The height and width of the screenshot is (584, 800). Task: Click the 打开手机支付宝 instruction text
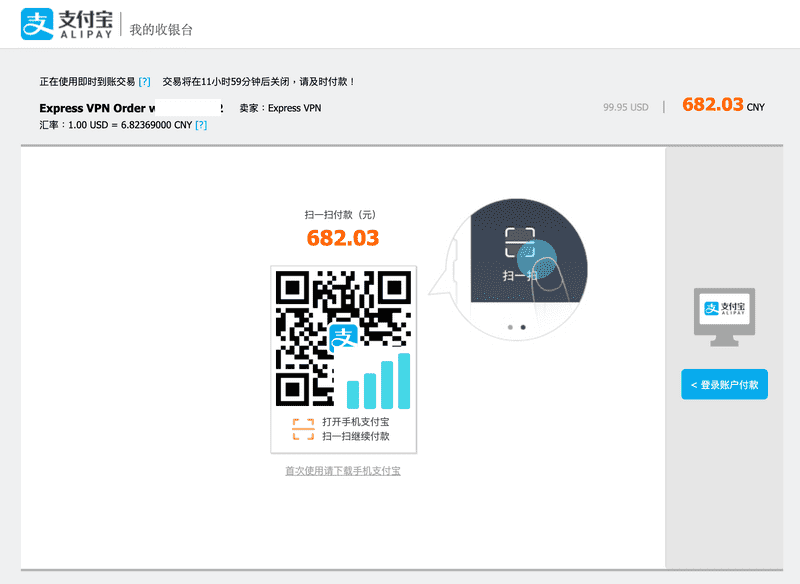pos(356,422)
